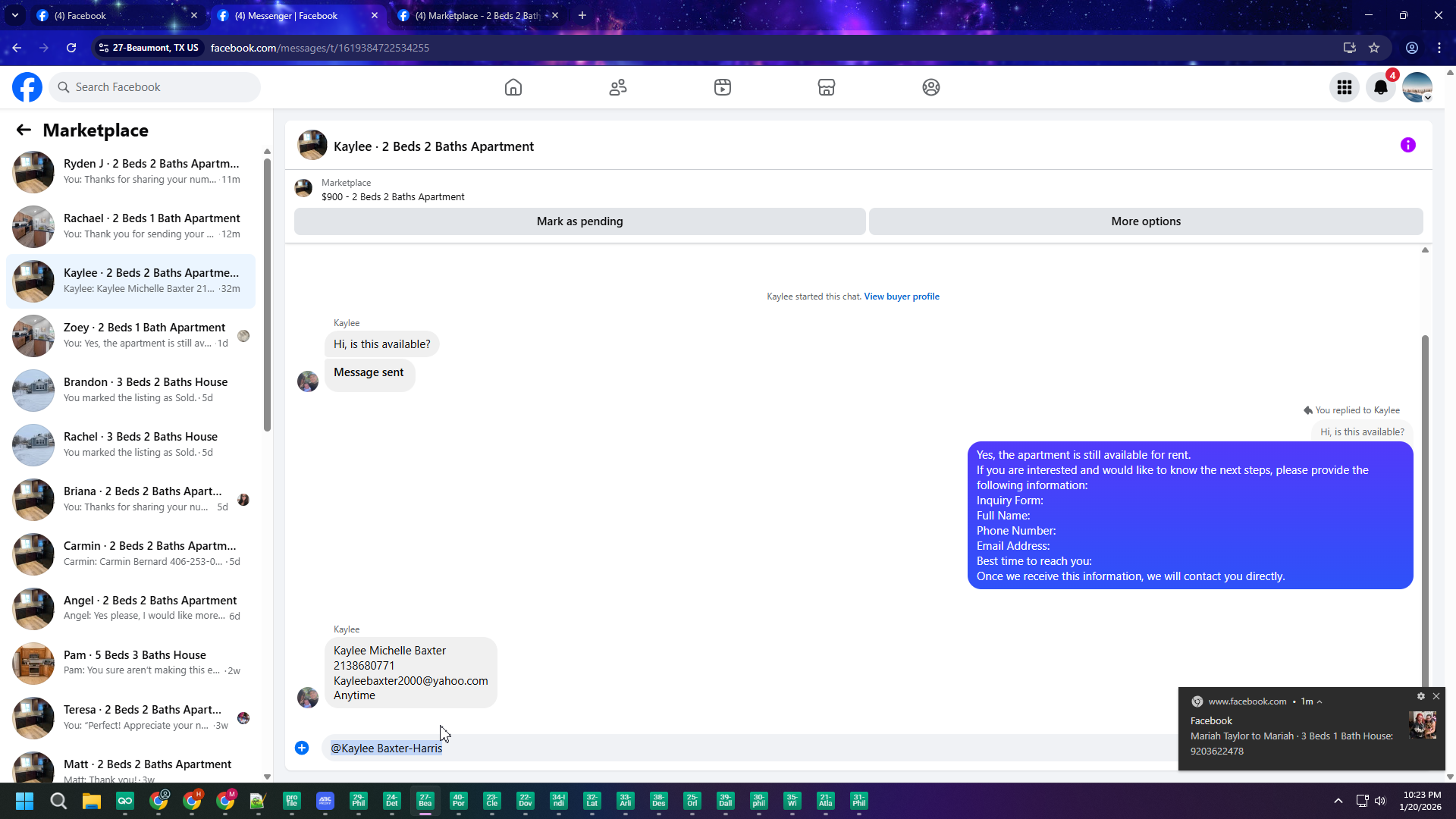This screenshot has width=1456, height=819.
Task: Open Carmin conversation
Action: [130, 554]
